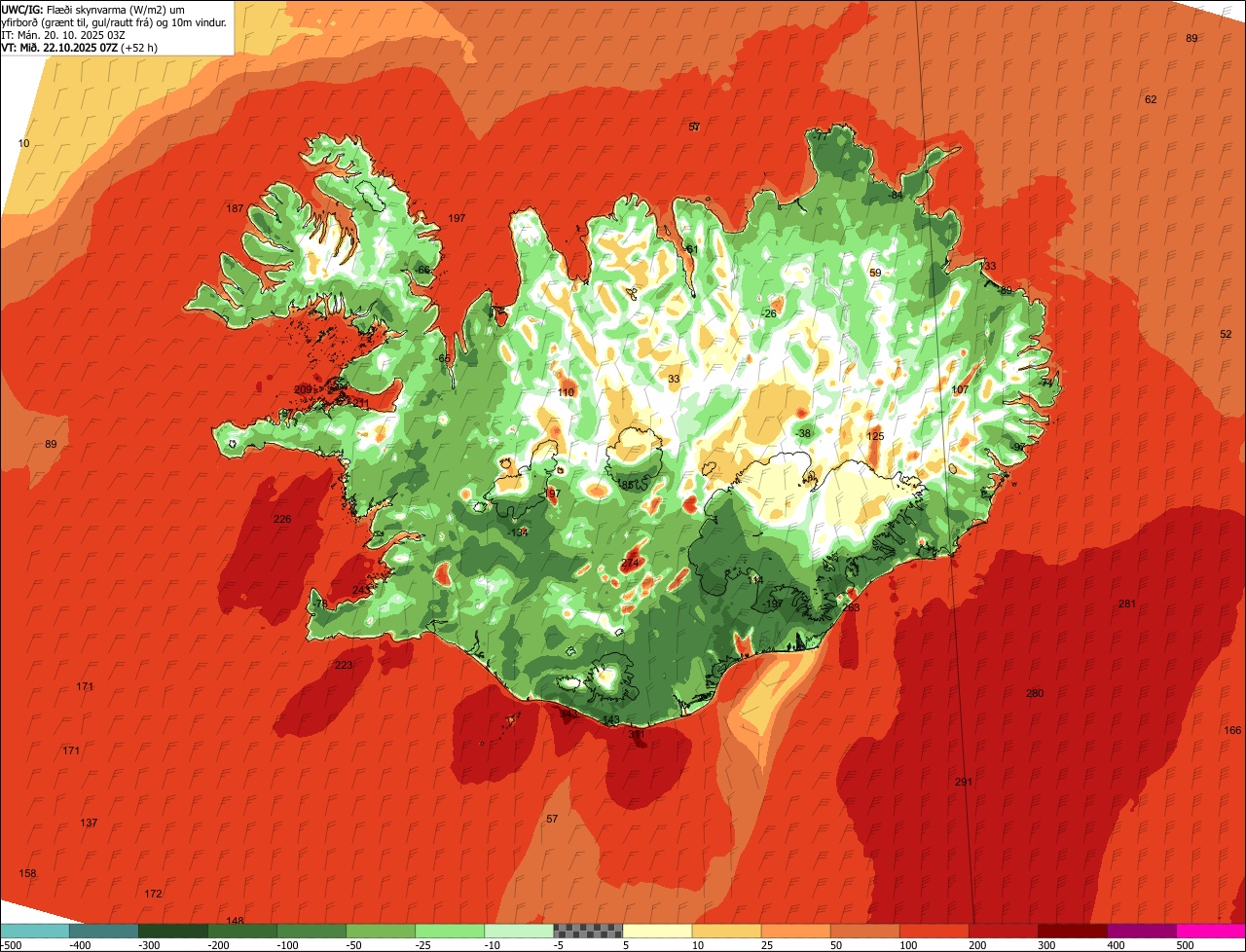The image size is (1246, 952).
Task: Click the map value '107' in the Eastfjords
Action: 960,390
